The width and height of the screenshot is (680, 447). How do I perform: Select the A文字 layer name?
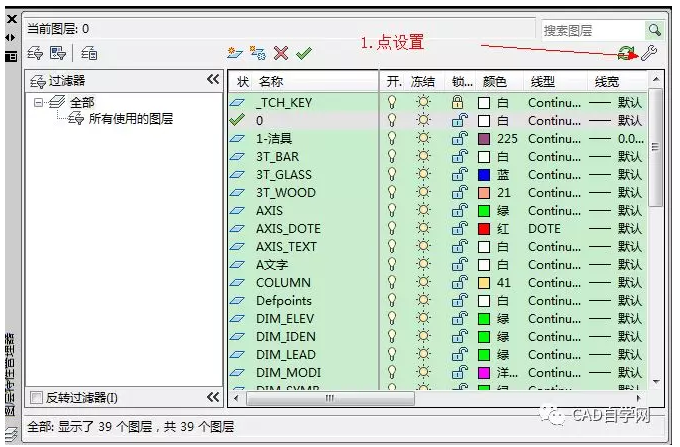(272, 264)
